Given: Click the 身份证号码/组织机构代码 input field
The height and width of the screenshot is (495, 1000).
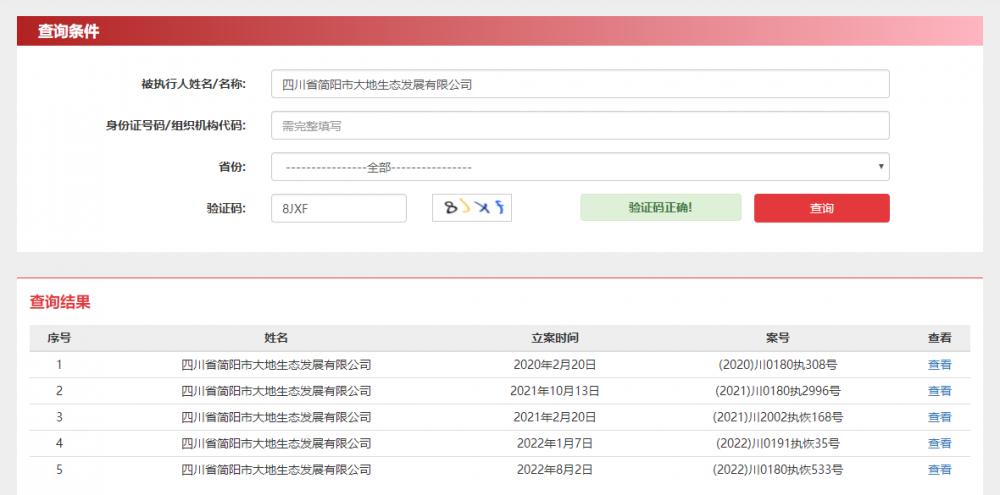Looking at the screenshot, I should coord(580,126).
